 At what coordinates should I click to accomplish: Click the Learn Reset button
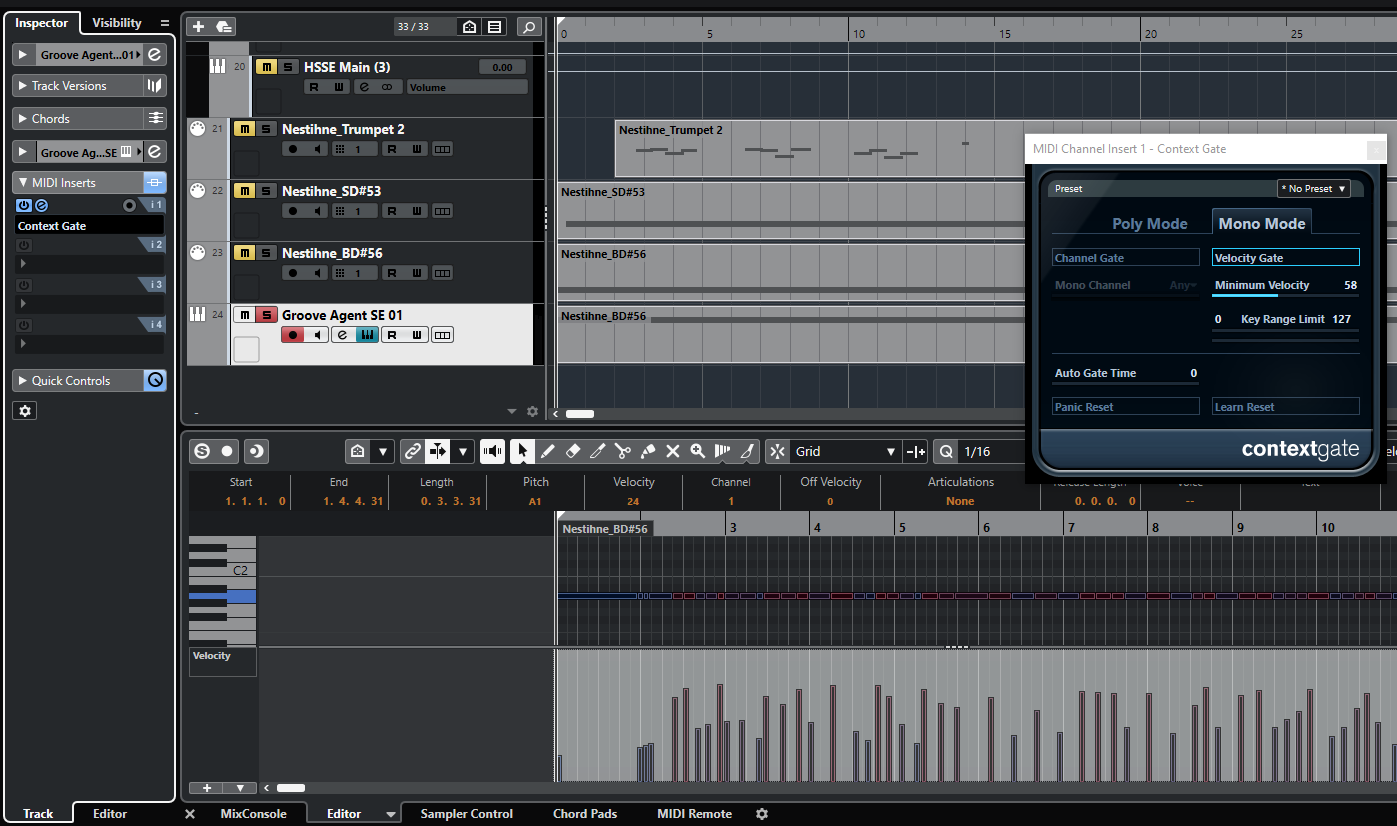(x=1285, y=406)
